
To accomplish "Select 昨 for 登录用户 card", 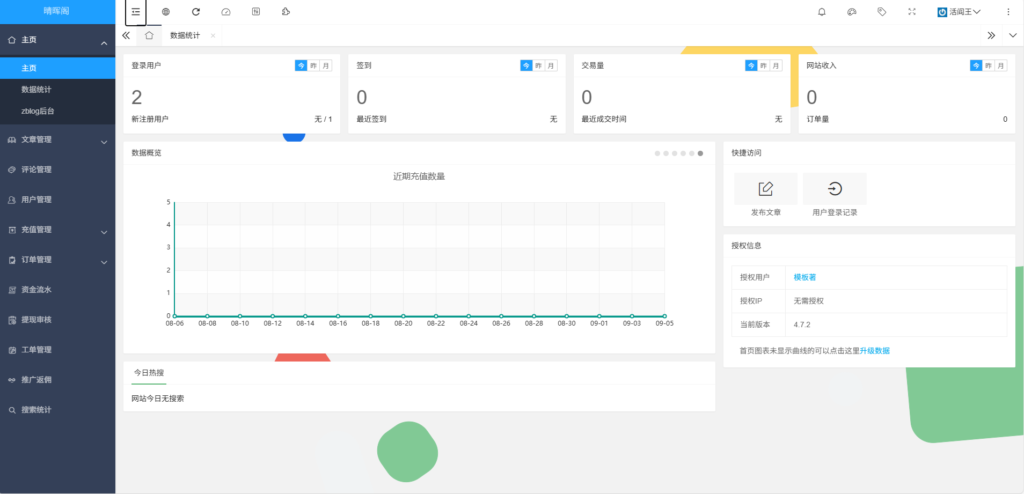I will click(x=313, y=65).
